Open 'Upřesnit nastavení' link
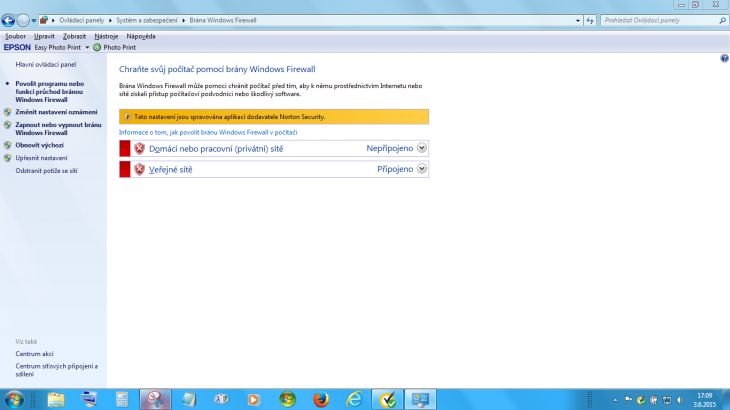Viewport: 730px width, 410px height. click(41, 158)
